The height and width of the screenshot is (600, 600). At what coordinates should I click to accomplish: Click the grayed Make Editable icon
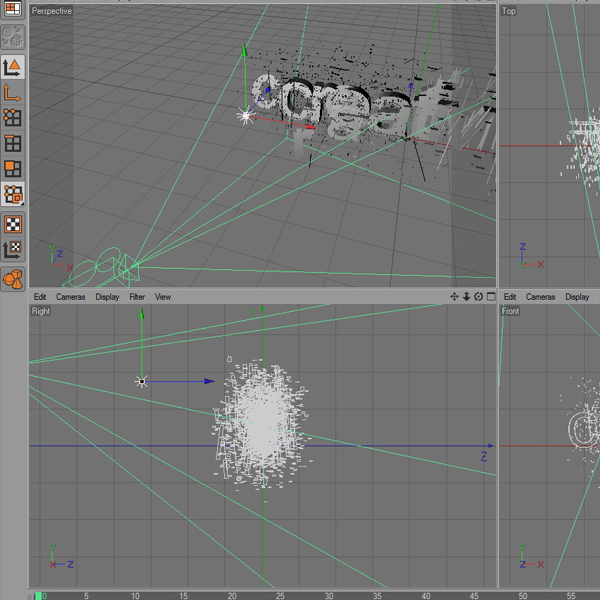(13, 37)
